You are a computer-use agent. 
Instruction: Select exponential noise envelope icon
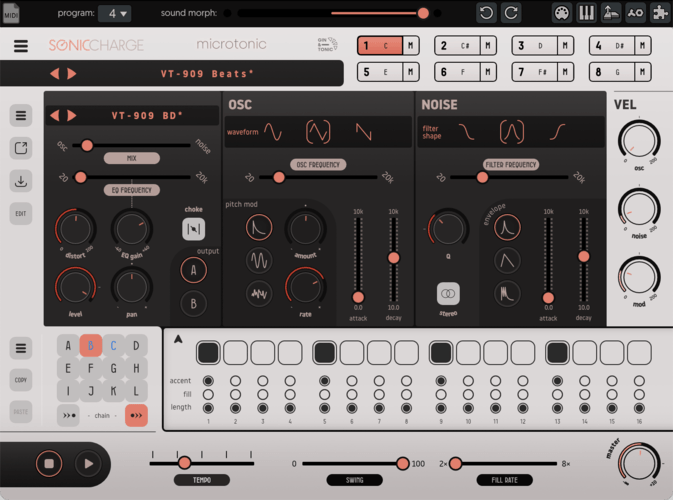pos(507,227)
